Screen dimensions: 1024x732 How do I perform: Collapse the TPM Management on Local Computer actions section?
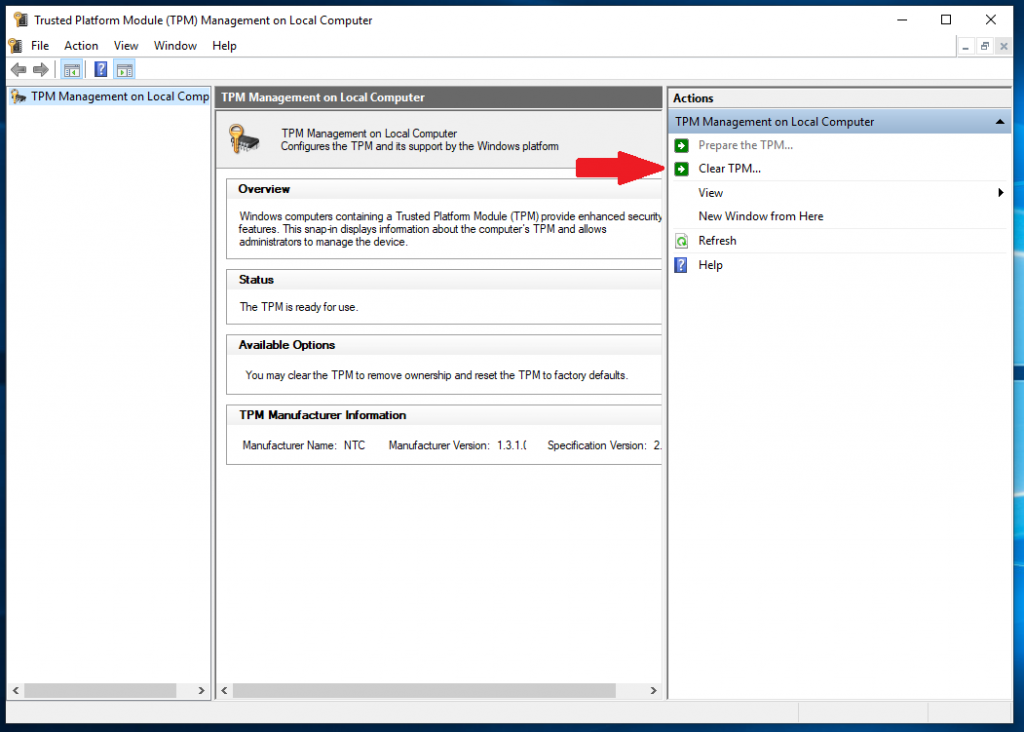[1000, 122]
